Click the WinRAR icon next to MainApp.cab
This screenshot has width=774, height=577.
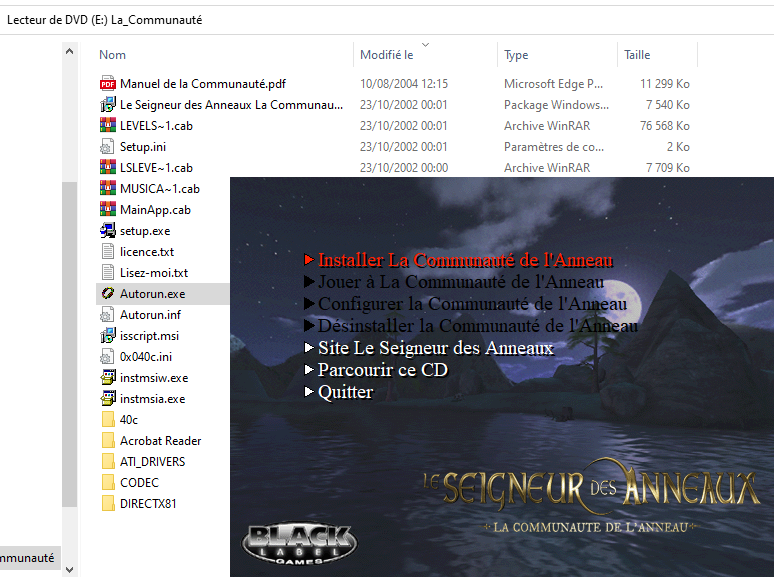pyautogui.click(x=108, y=210)
